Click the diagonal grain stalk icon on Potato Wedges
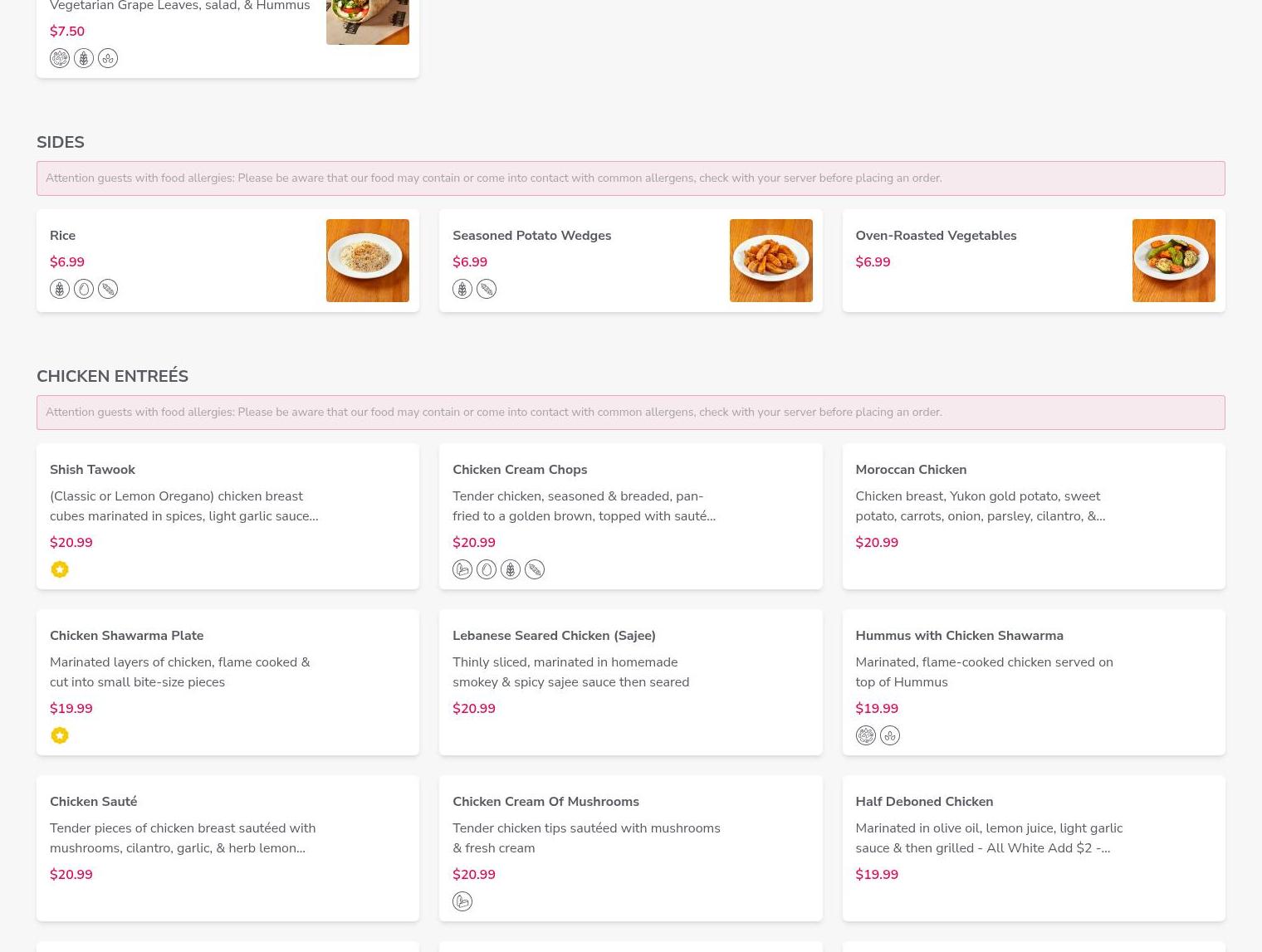This screenshot has height=952, width=1262. pos(487,289)
